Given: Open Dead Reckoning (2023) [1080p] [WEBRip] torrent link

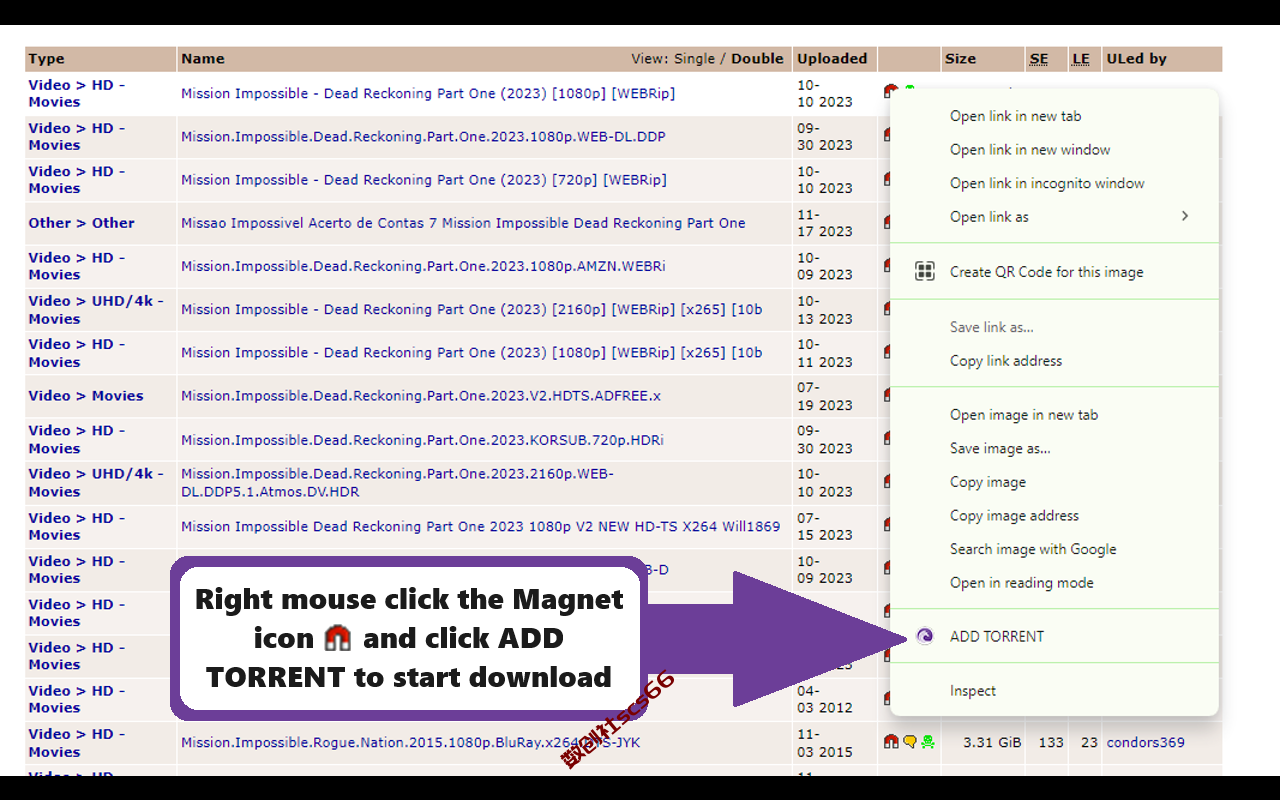Looking at the screenshot, I should click(428, 93).
